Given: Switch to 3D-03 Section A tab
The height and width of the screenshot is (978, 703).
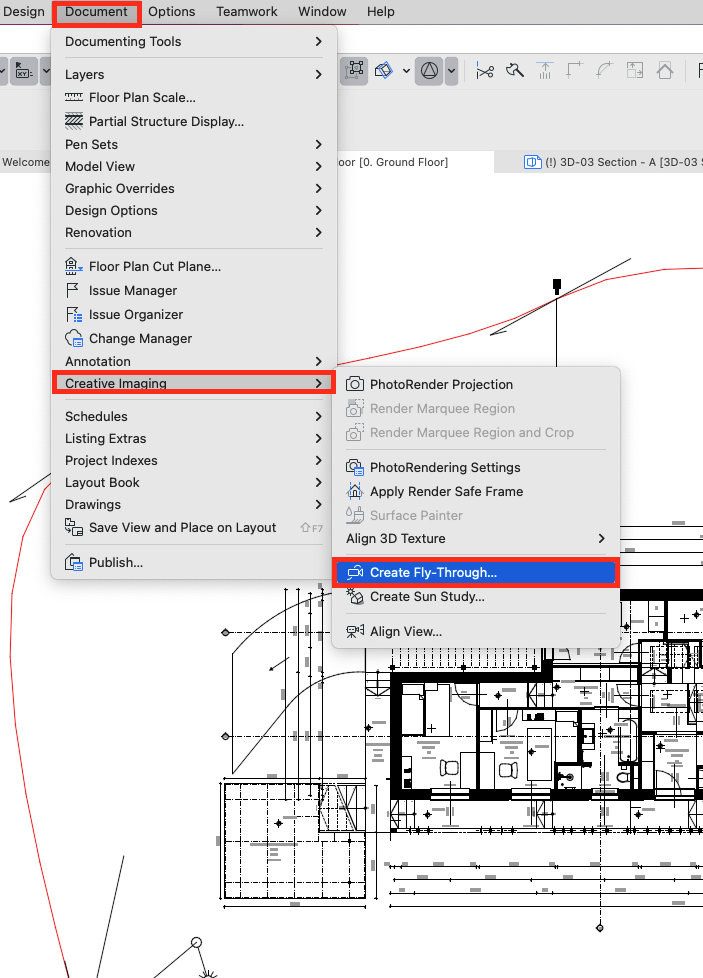Looking at the screenshot, I should pyautogui.click(x=613, y=162).
